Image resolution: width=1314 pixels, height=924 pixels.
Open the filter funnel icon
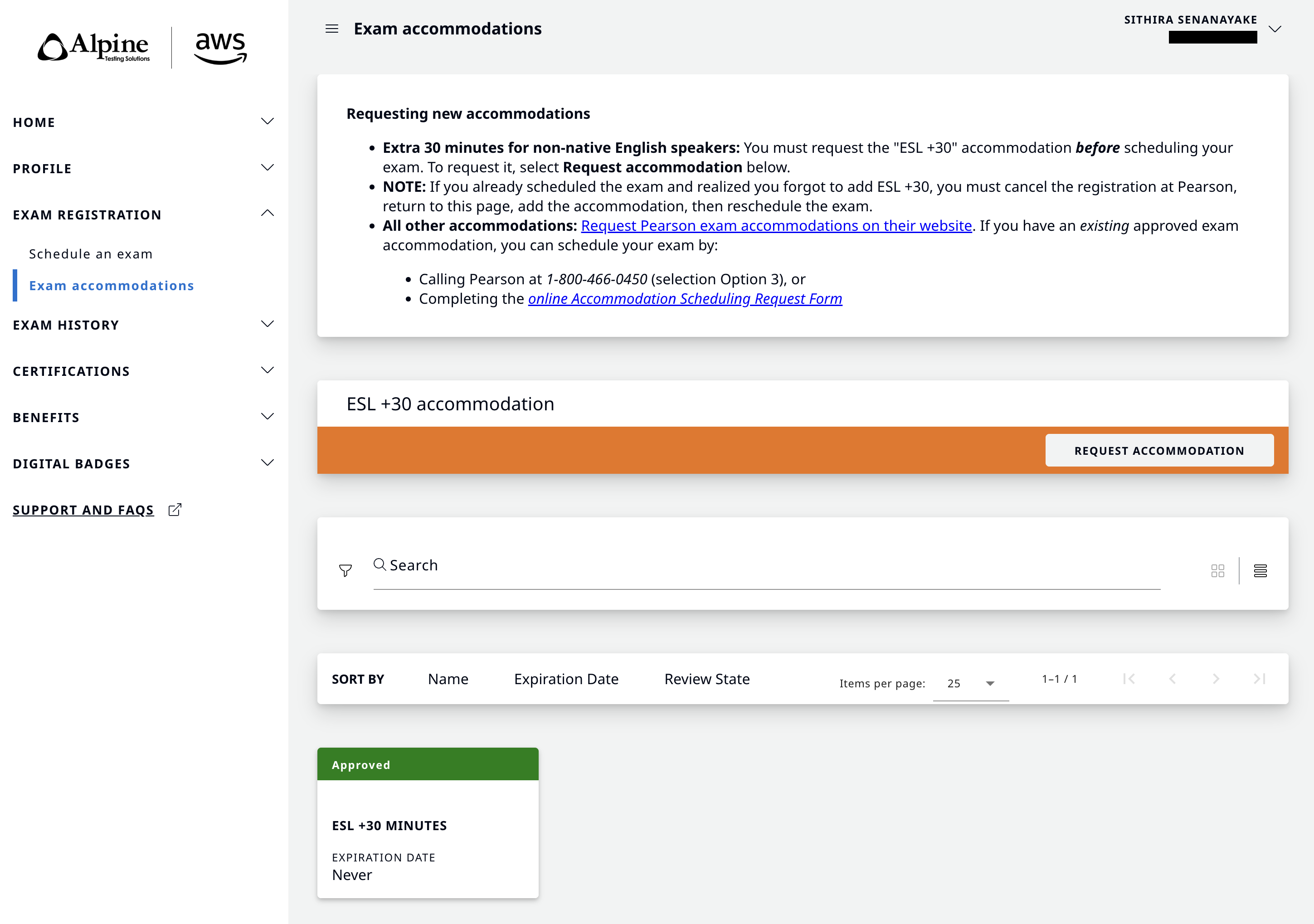345,570
